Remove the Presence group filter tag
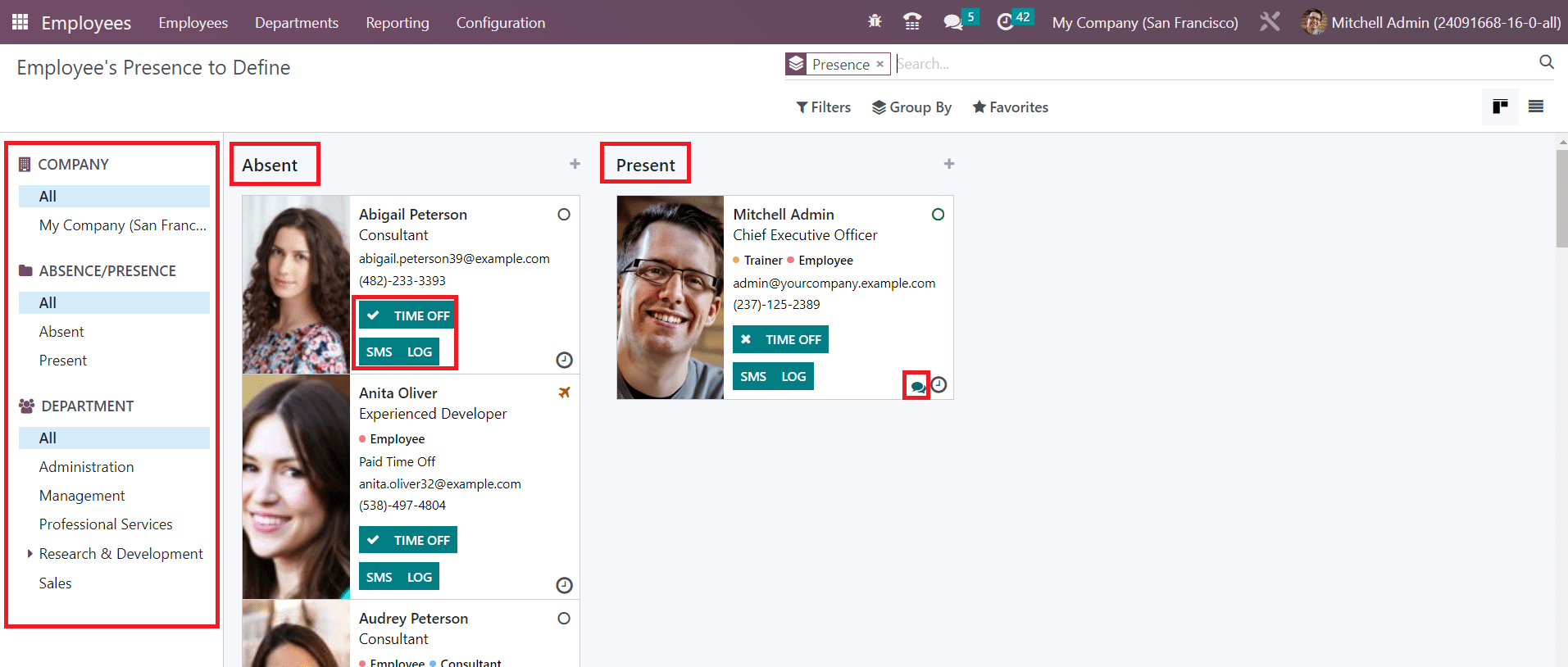 [879, 64]
